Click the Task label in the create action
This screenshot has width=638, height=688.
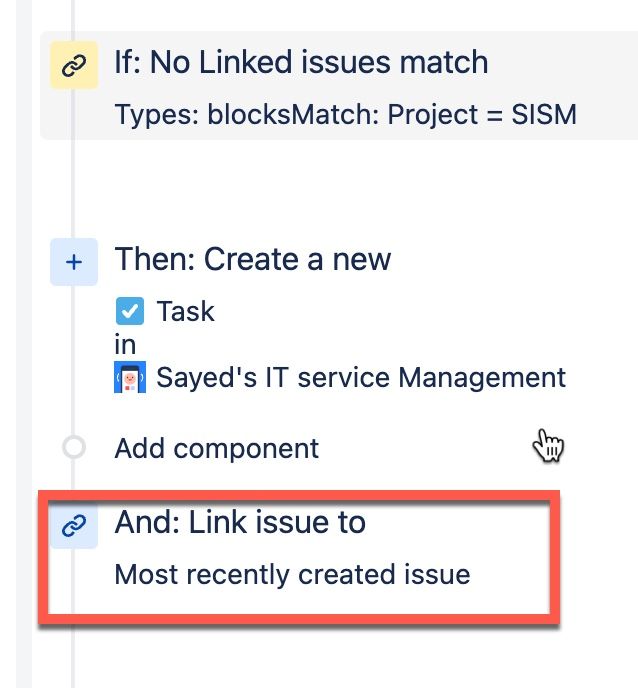186,311
